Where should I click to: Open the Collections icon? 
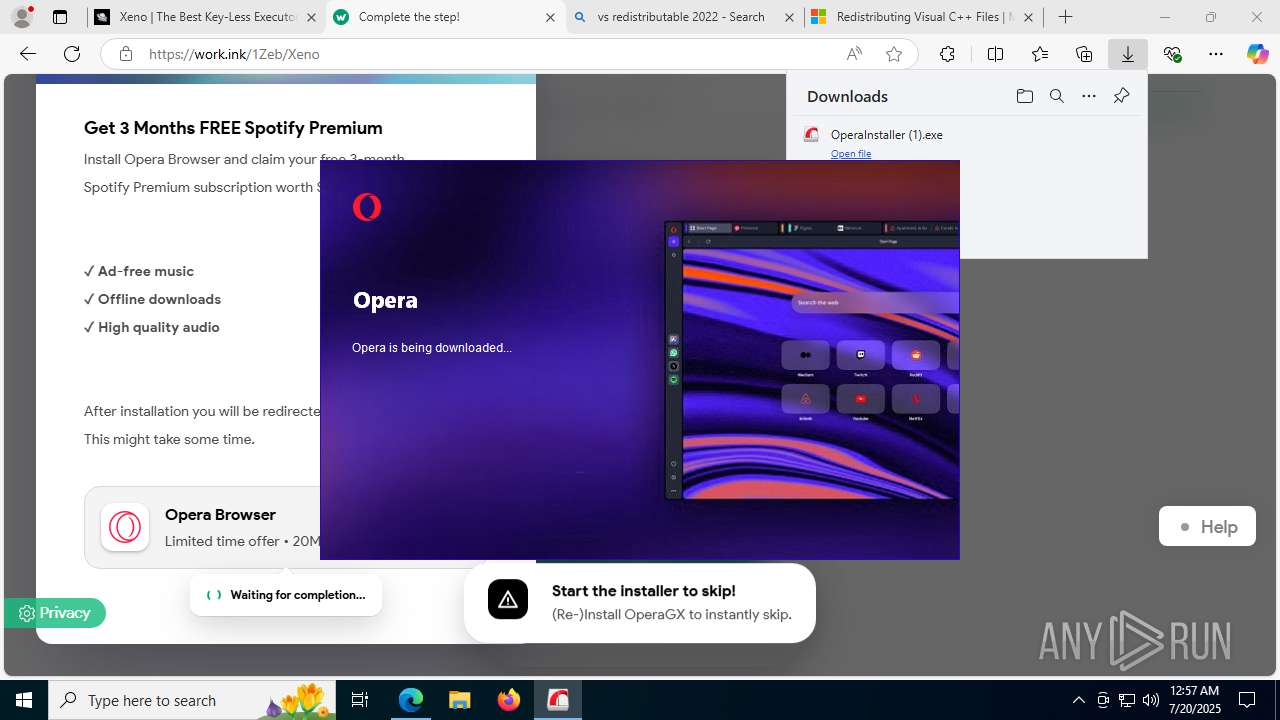pos(1084,54)
